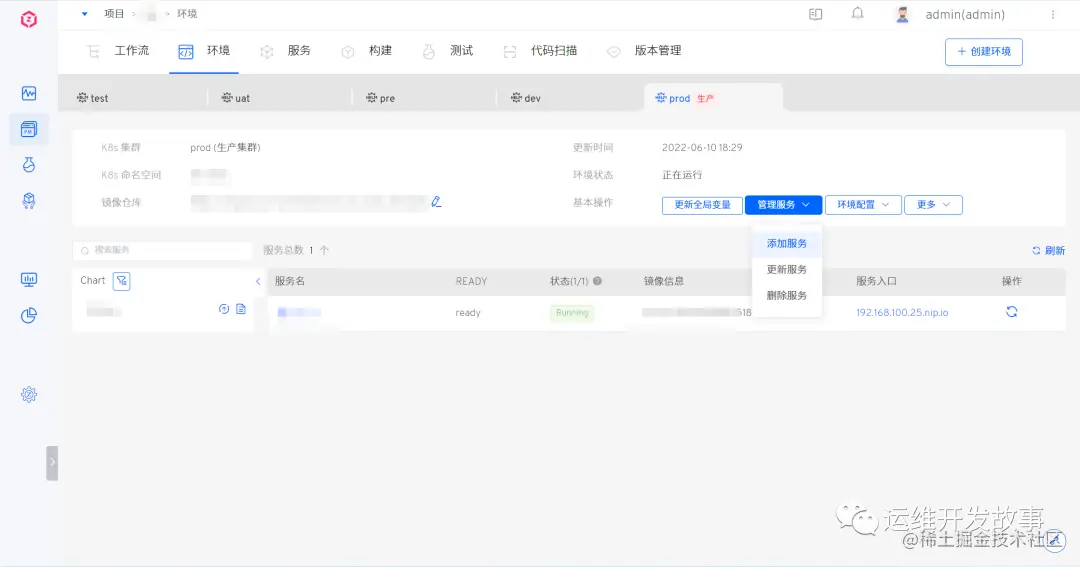Switch to the 测试 tab

(x=448, y=51)
